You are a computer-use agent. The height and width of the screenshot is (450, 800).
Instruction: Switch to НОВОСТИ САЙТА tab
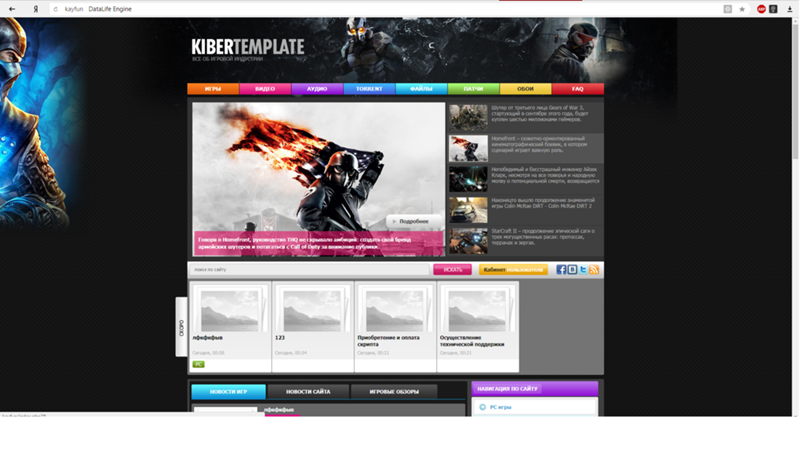click(x=308, y=391)
